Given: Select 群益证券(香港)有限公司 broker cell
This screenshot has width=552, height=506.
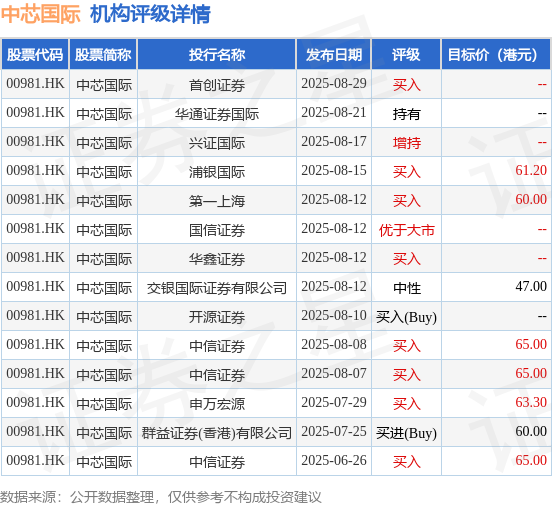Looking at the screenshot, I should (217, 433).
